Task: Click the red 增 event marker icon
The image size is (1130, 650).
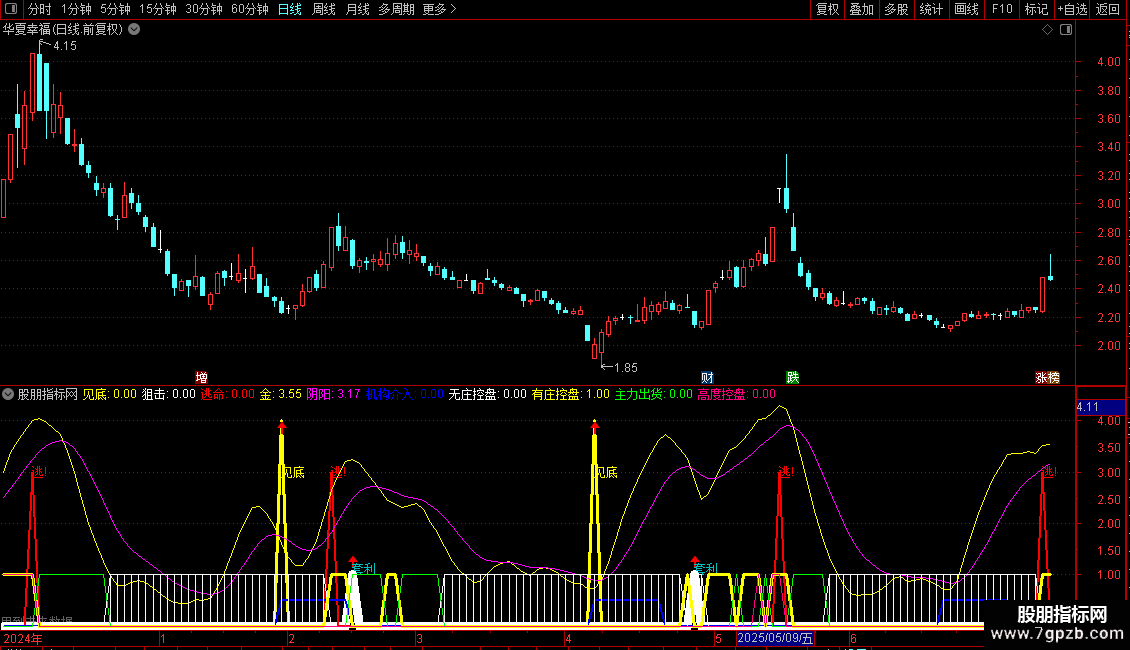Action: pyautogui.click(x=201, y=378)
